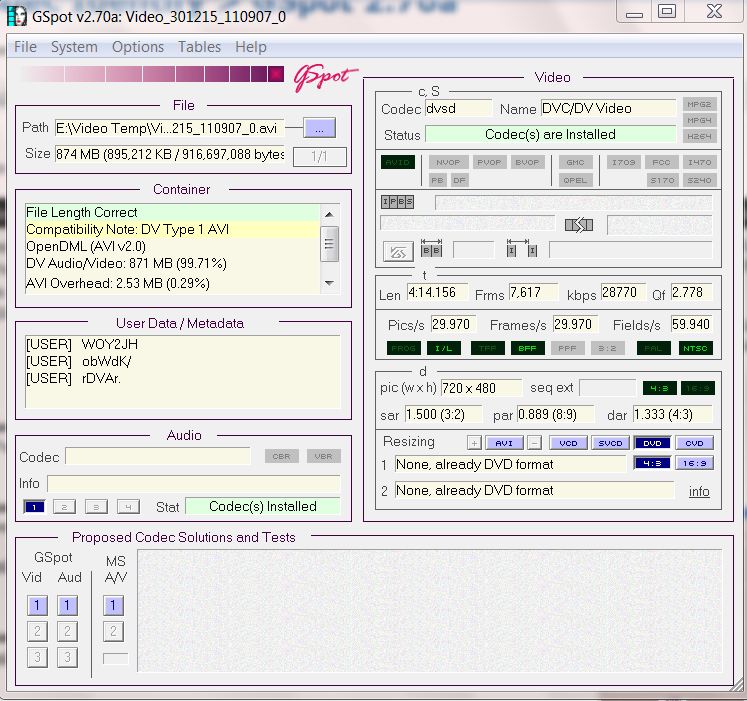Choose 4:3 resizing aspect ratio

(x=652, y=463)
